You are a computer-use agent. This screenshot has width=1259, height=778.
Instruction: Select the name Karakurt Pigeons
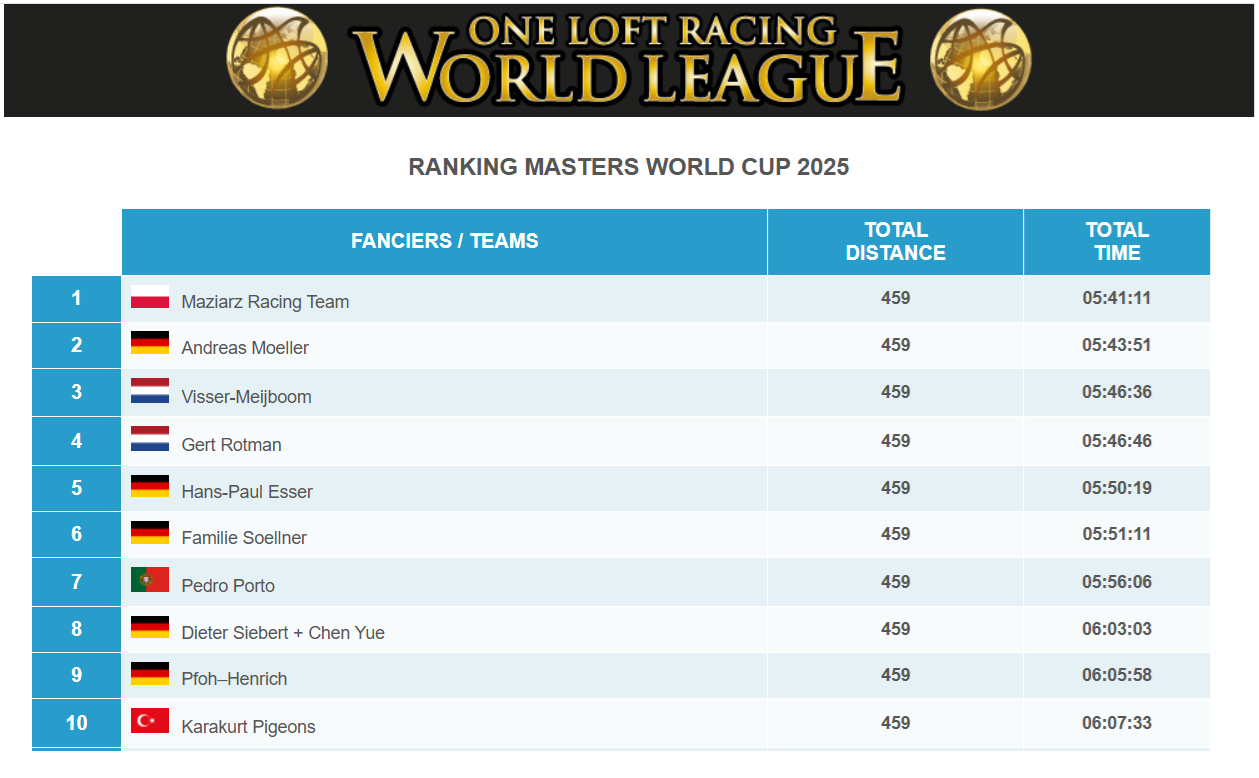248,727
